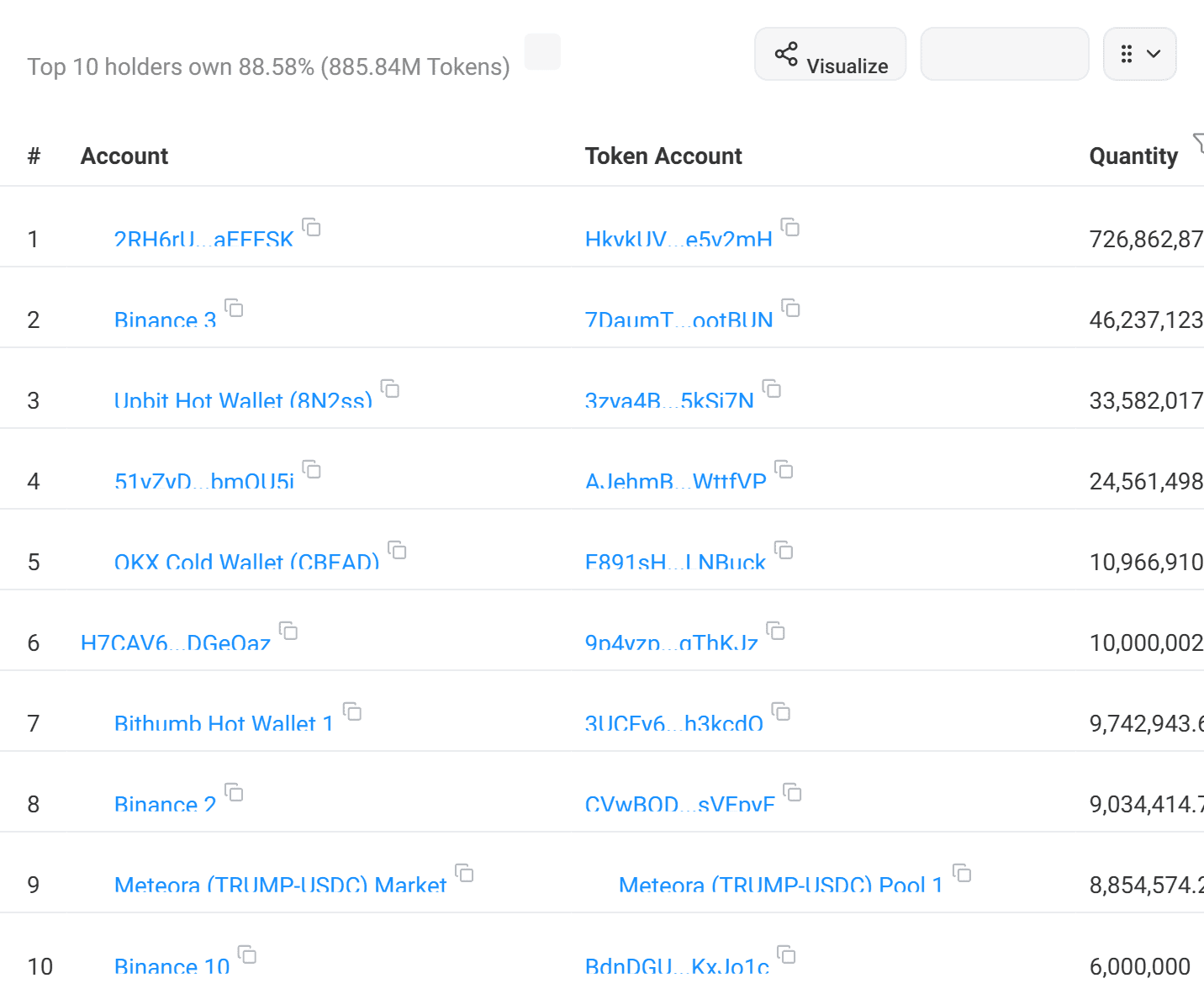Click the Visualize button

831,54
